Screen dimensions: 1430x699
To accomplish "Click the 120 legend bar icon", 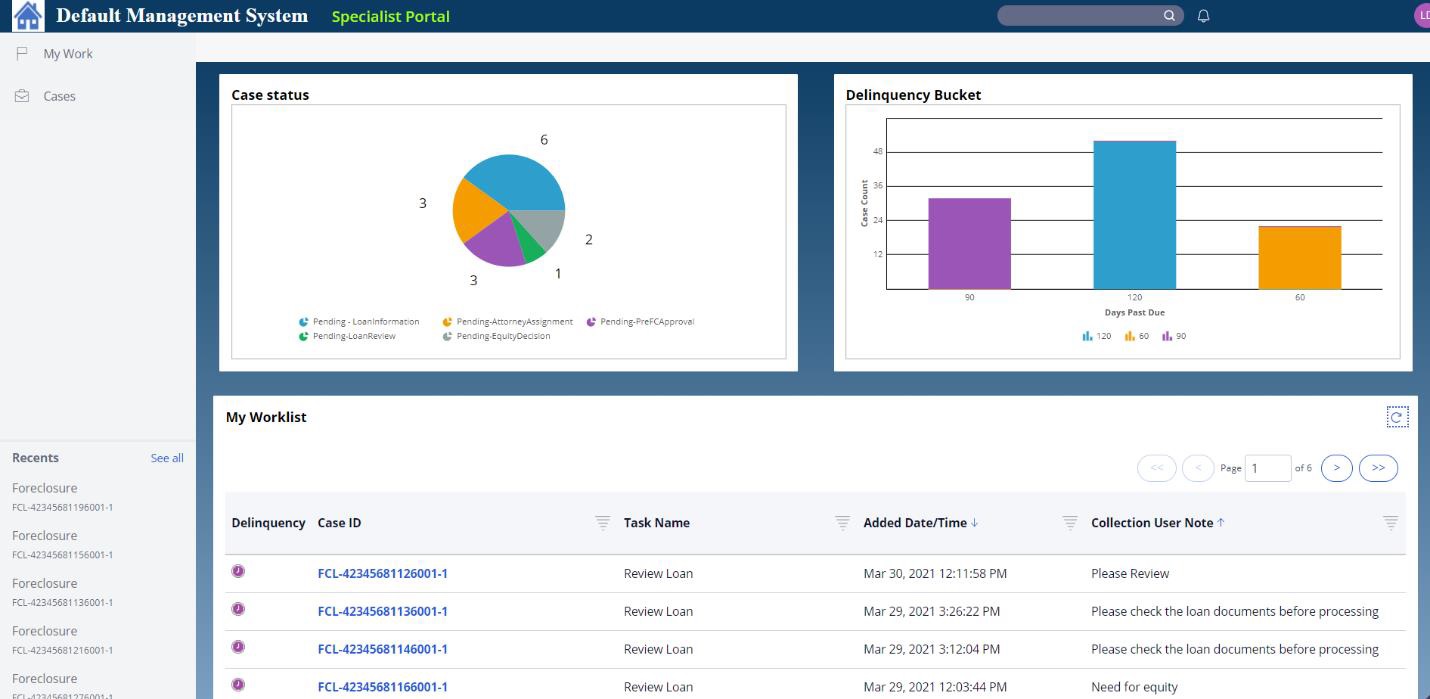I will click(x=1087, y=336).
